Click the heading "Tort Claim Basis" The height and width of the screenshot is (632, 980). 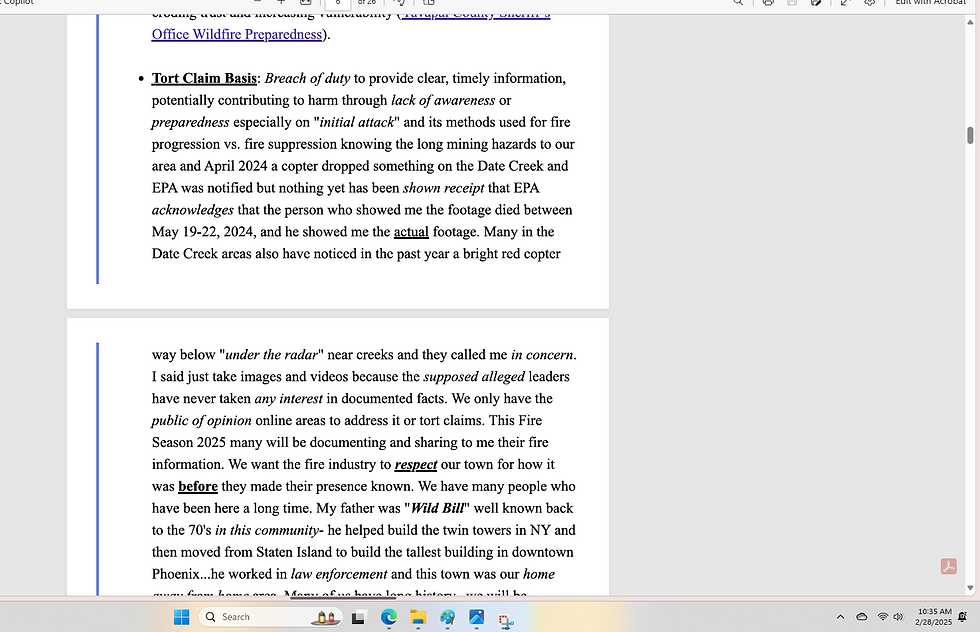pos(204,78)
